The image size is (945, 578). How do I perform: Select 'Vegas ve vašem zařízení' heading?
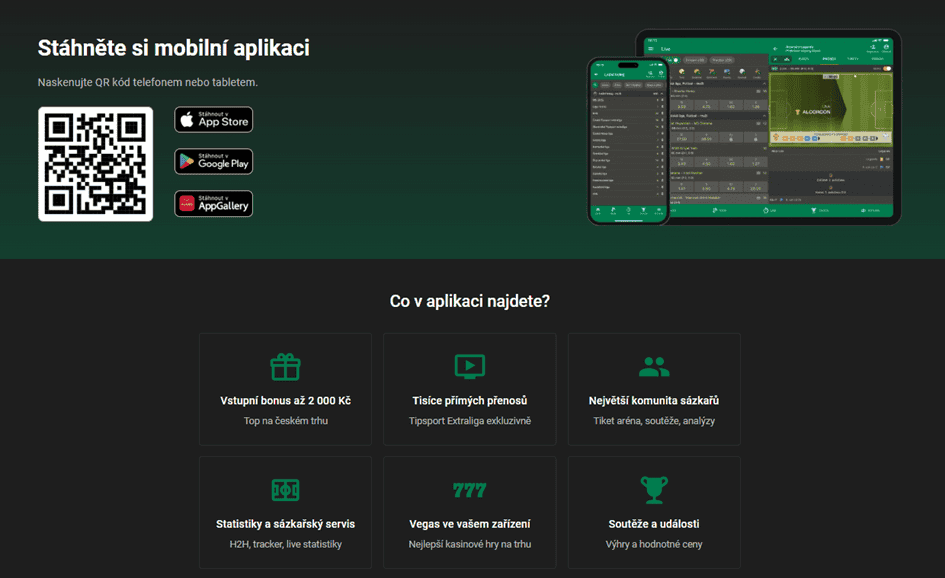469,524
